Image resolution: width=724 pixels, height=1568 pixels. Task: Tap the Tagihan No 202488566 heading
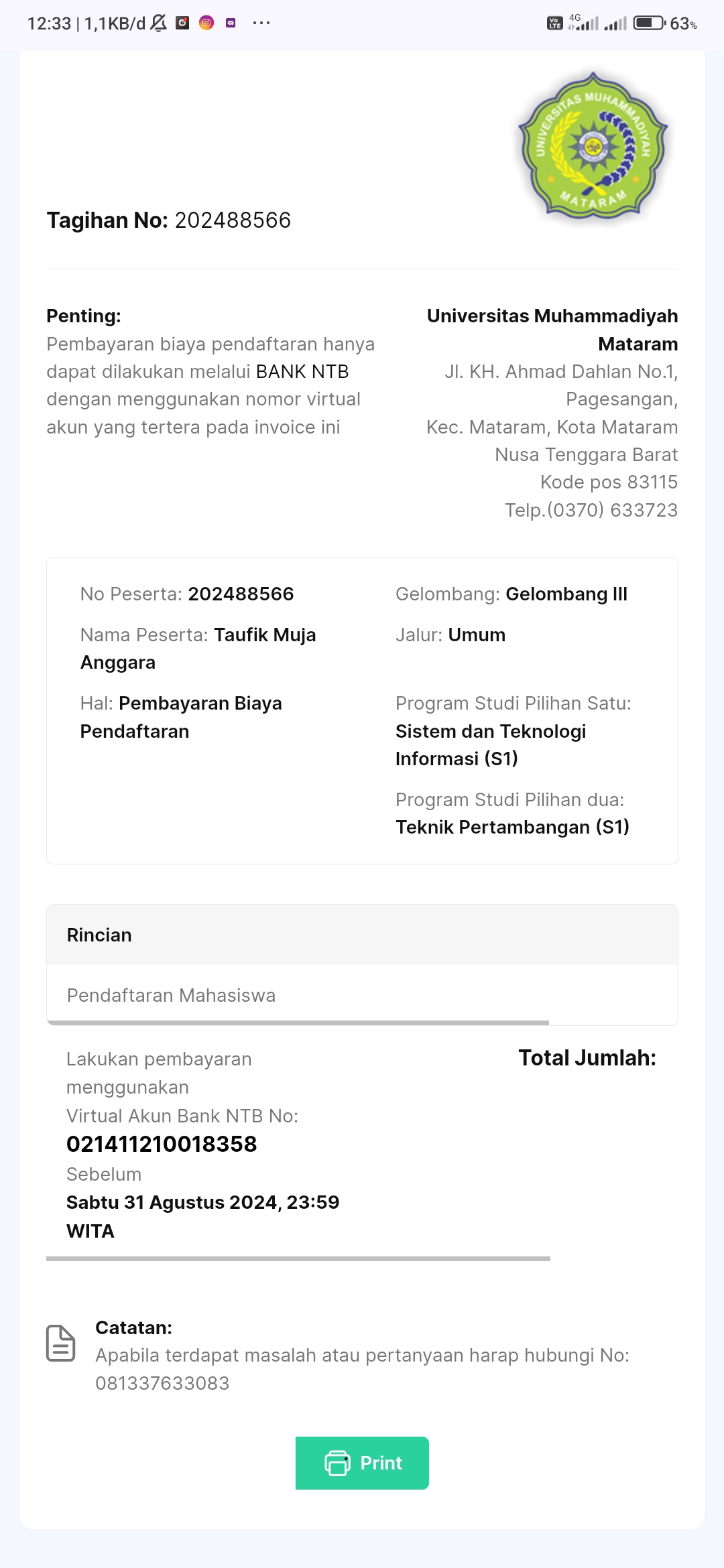[169, 220]
